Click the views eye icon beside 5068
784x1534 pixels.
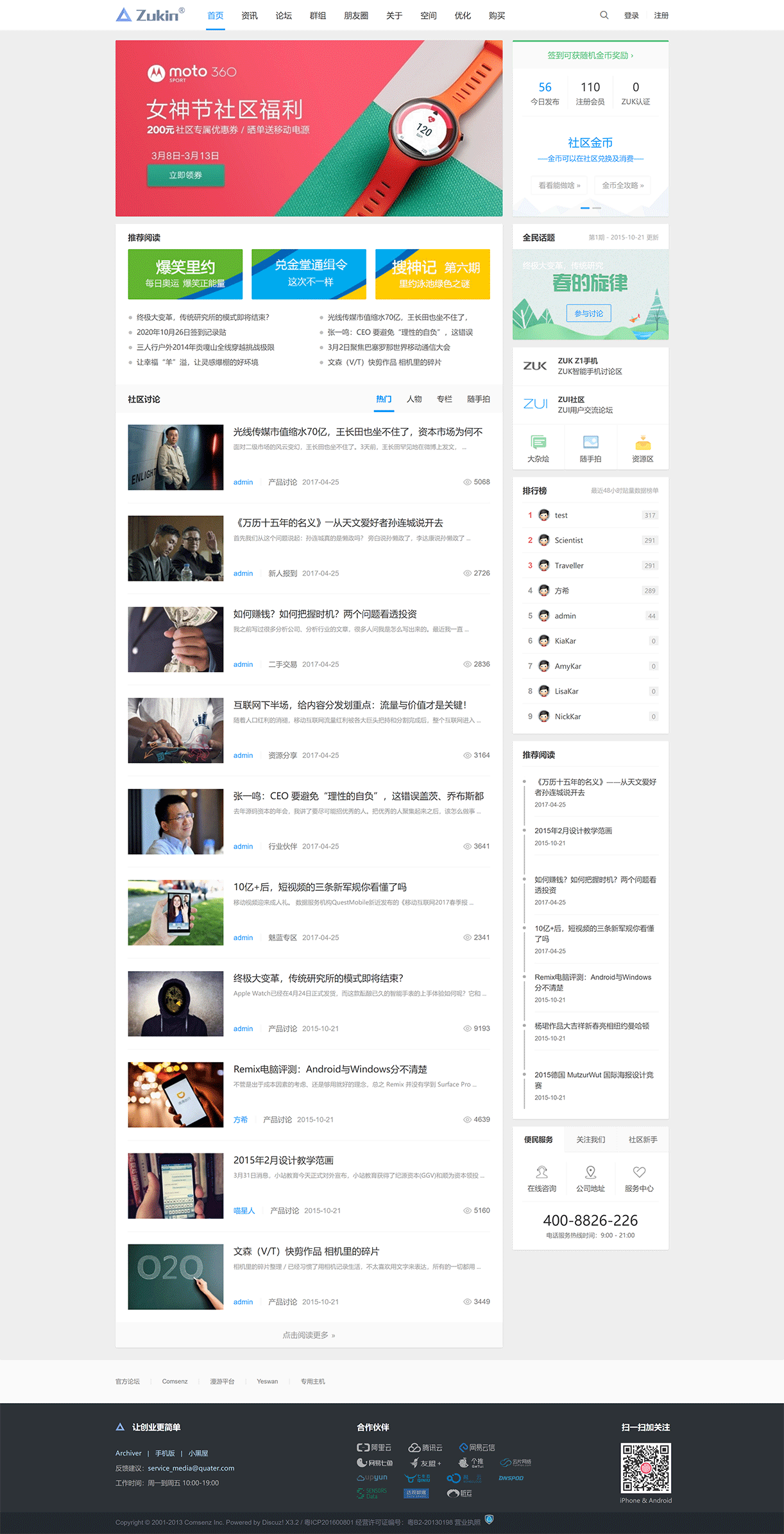click(x=467, y=482)
